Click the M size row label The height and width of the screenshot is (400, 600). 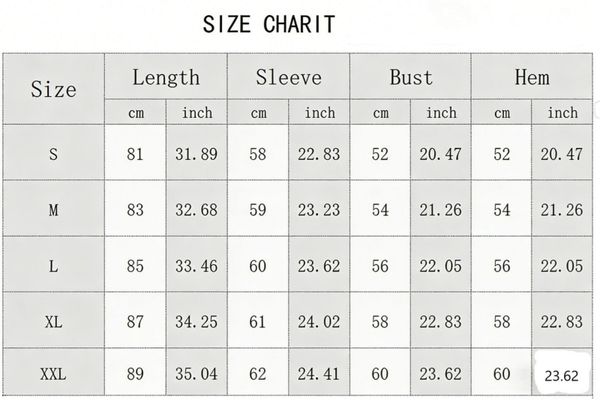pos(53,210)
